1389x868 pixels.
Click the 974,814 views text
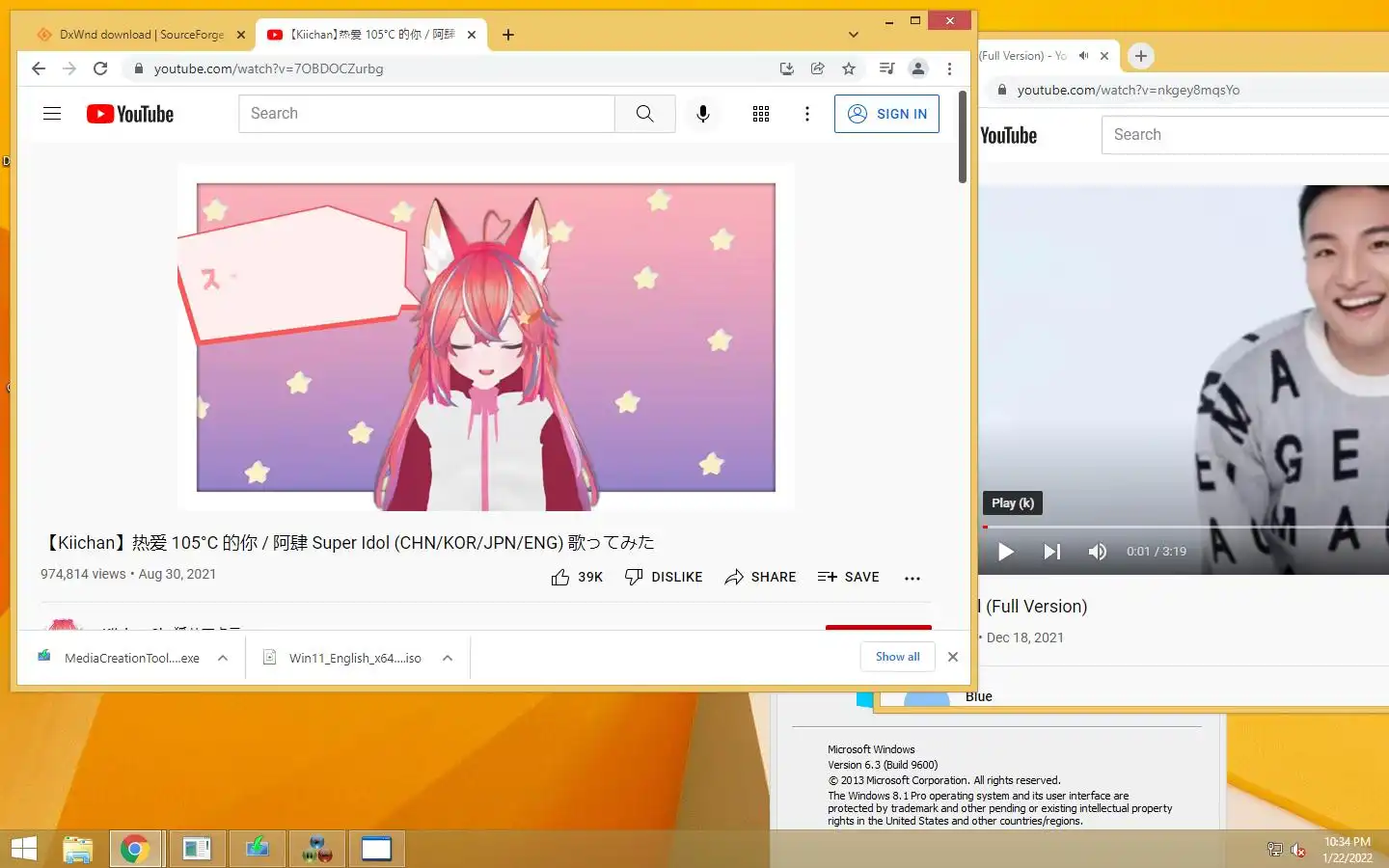tap(83, 574)
